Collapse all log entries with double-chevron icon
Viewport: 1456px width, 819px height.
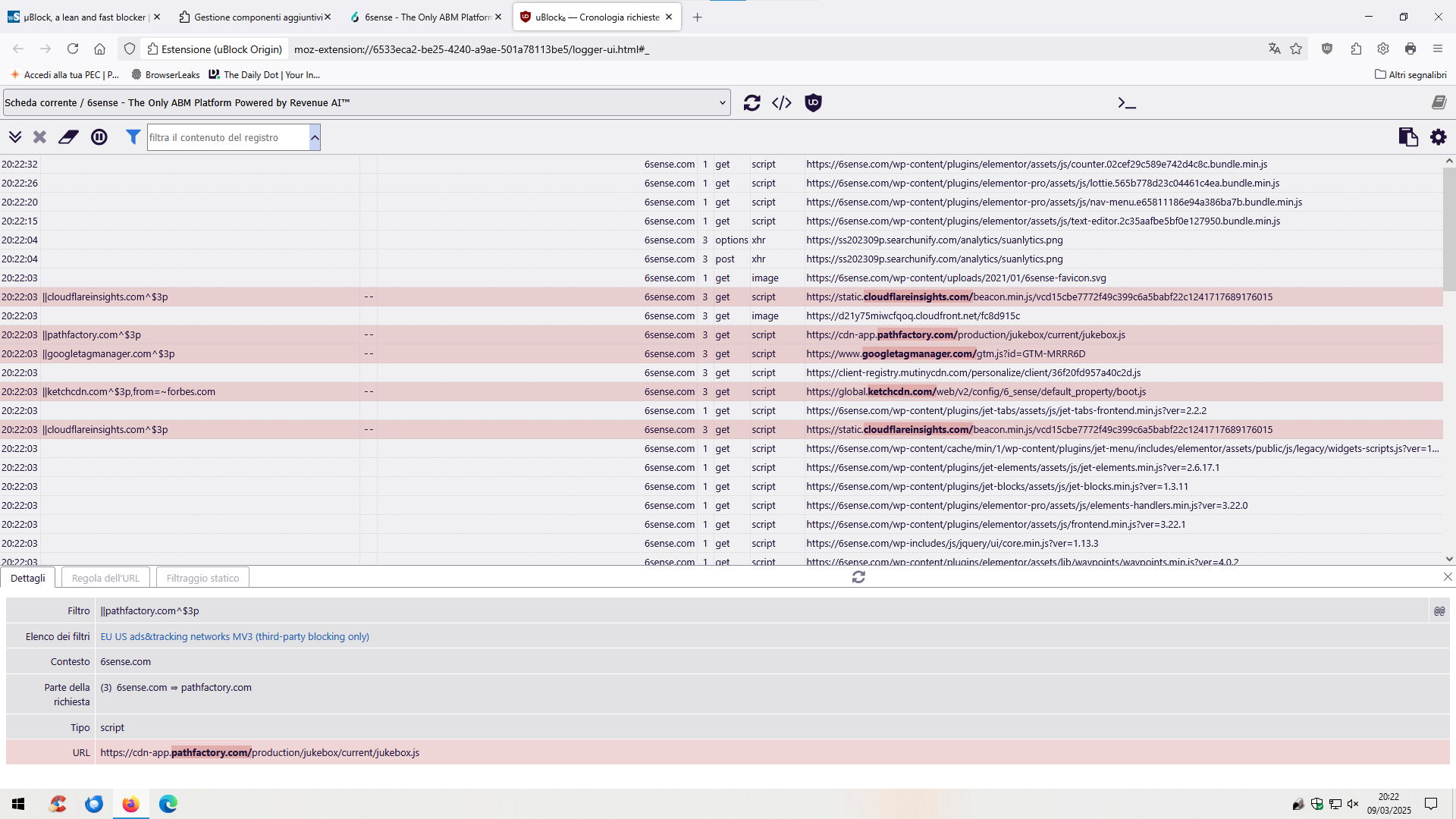click(x=15, y=137)
